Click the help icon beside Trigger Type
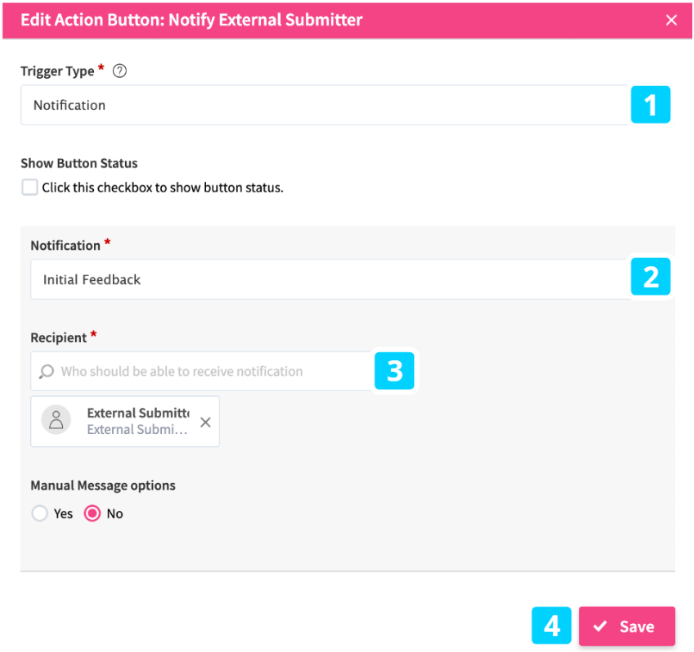Image resolution: width=694 pixels, height=652 pixels. tap(120, 71)
